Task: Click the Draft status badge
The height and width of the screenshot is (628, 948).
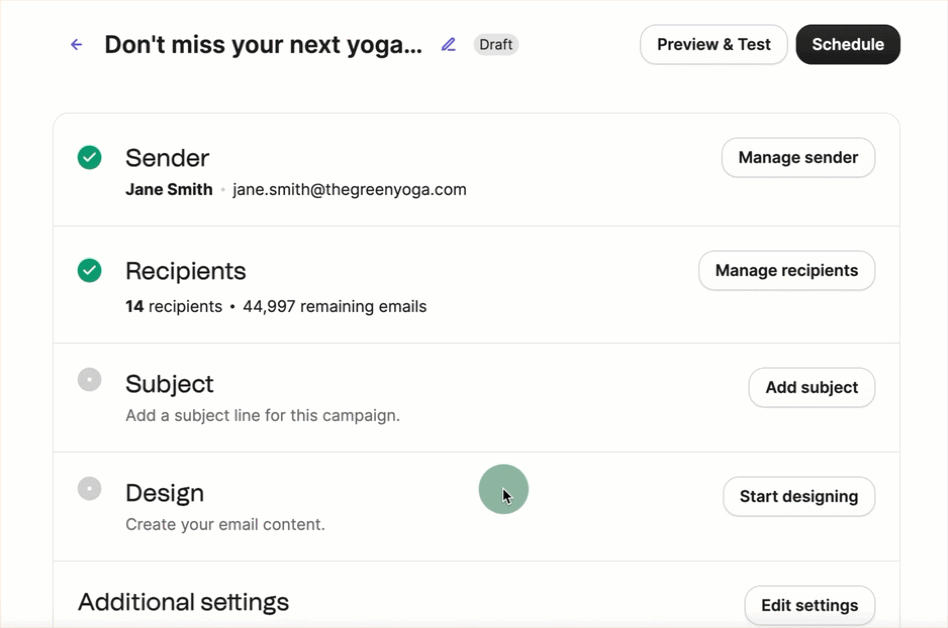Action: click(496, 45)
